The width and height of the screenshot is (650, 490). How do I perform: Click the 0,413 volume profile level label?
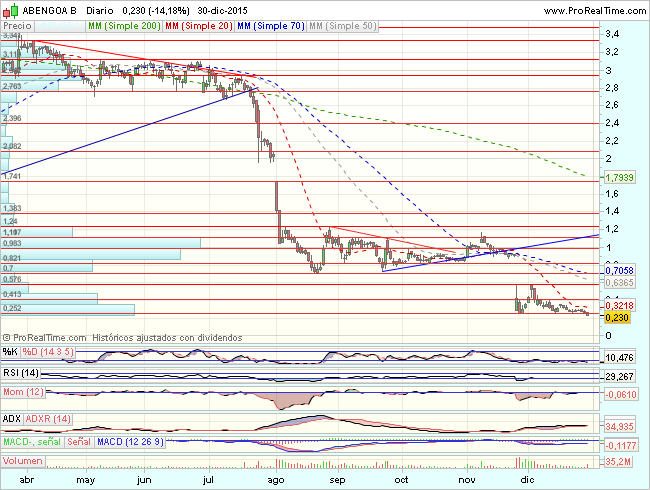[12, 294]
